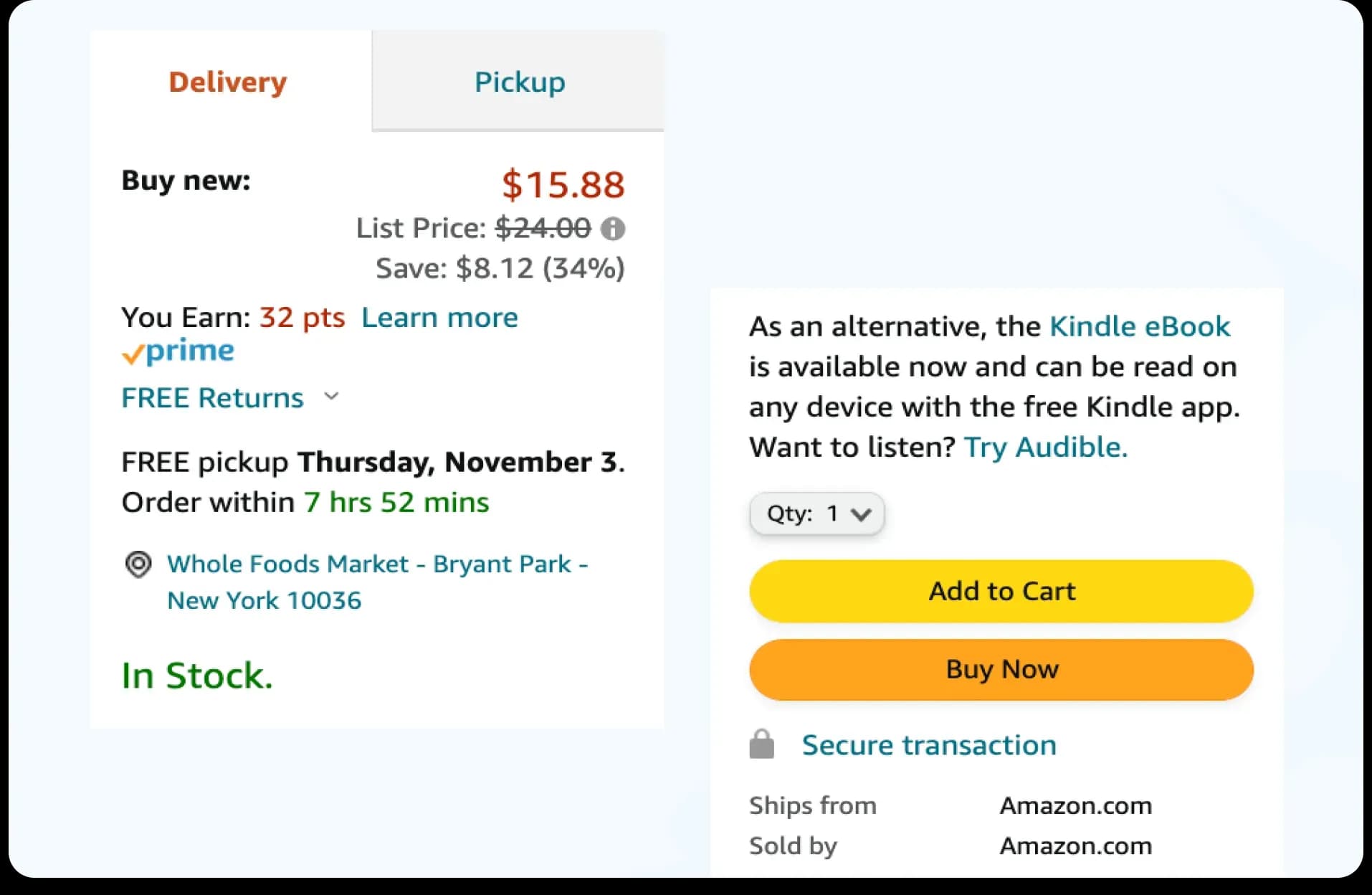This screenshot has width=1372, height=895.
Task: Click the $15.88 Buy new price
Action: click(563, 184)
